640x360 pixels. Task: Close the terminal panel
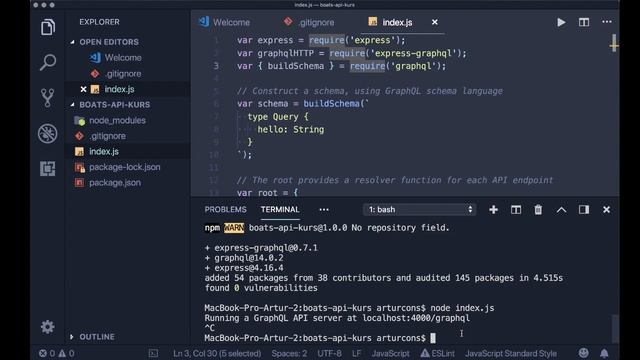(607, 210)
